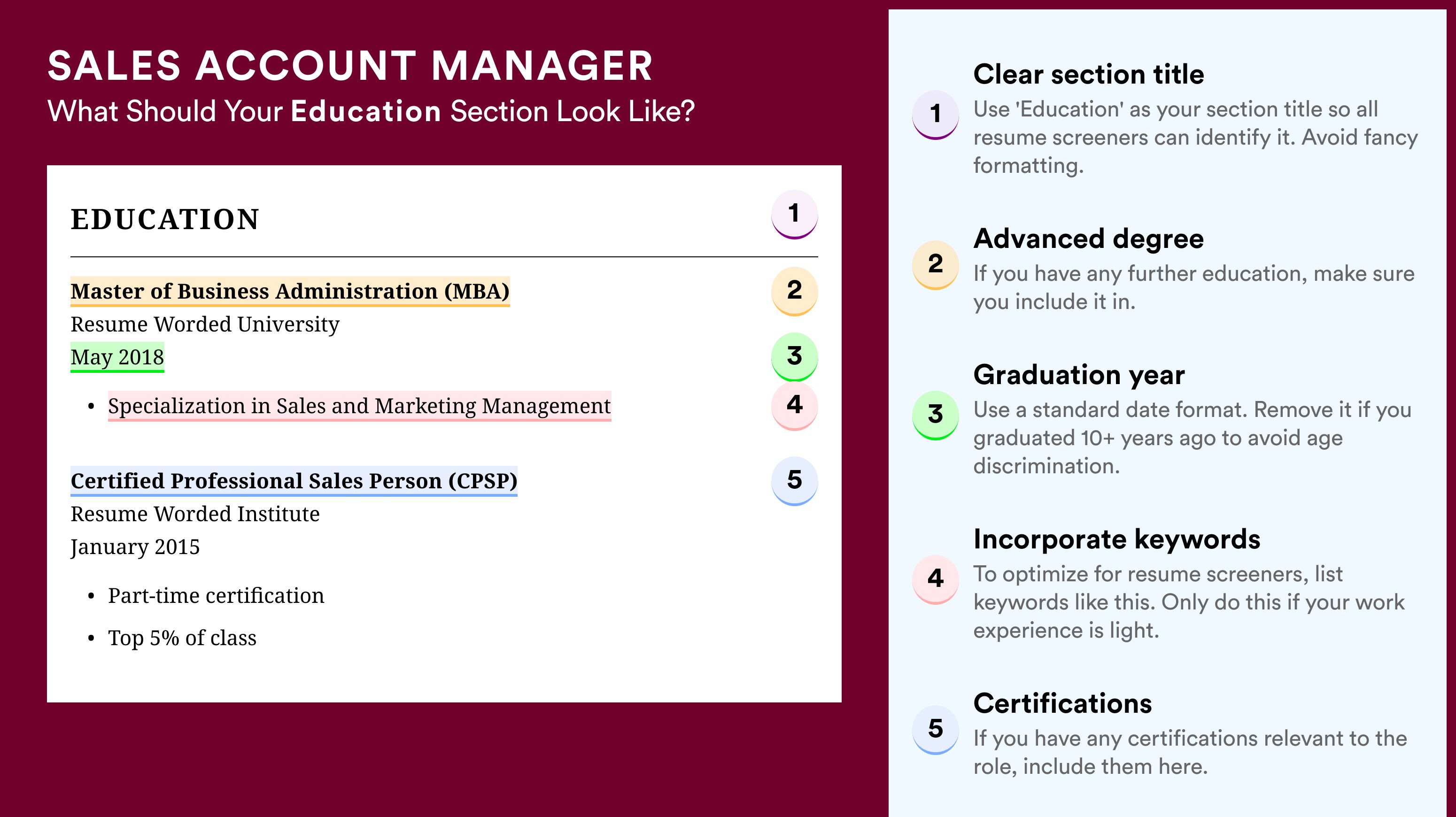Click the number 2 badge next to Advanced degree
This screenshot has height=817, width=1456.
935,265
